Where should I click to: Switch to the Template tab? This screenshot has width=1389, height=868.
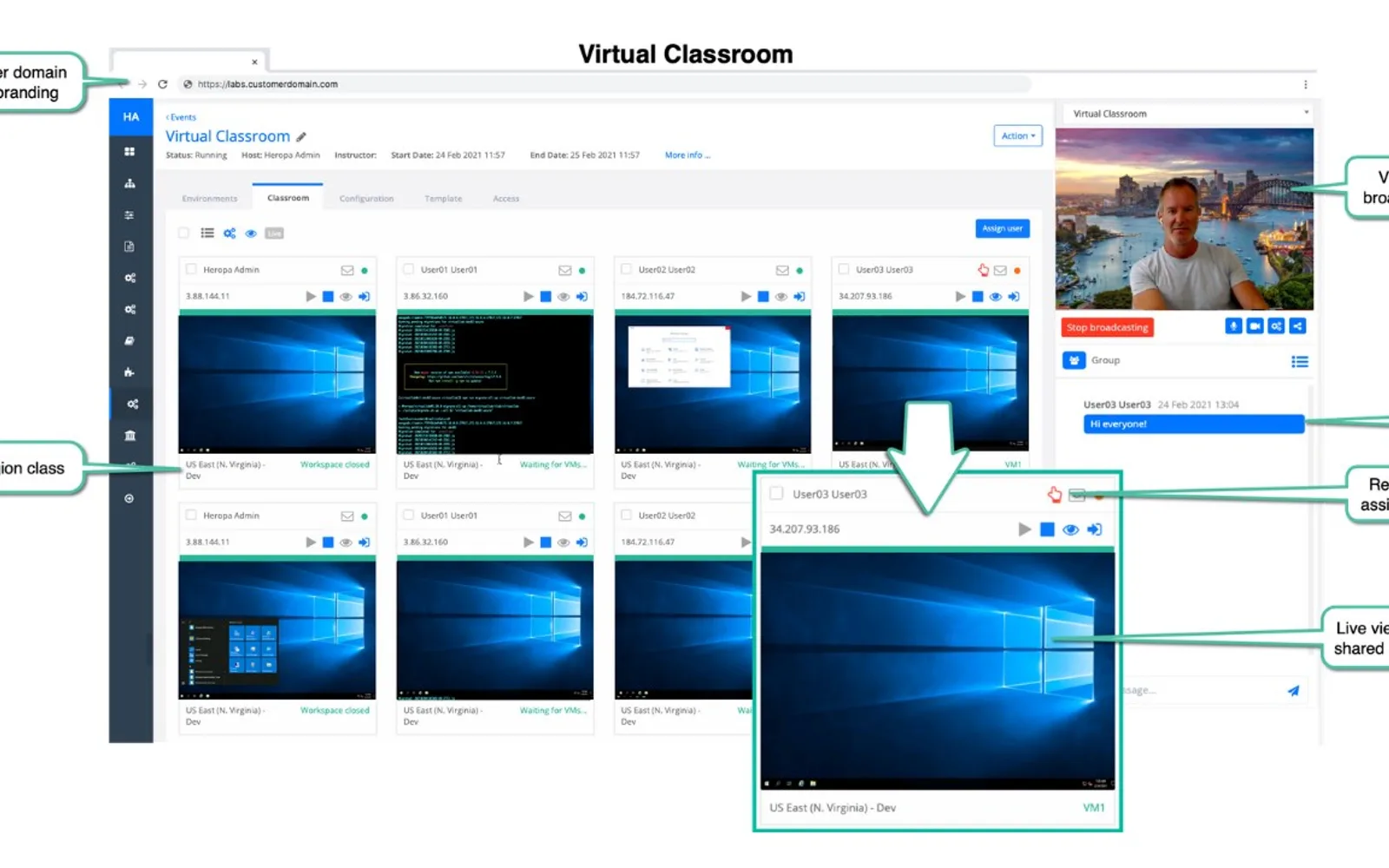(x=443, y=199)
